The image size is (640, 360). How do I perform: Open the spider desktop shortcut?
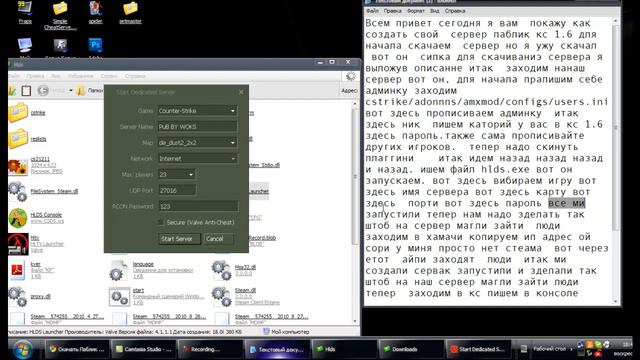coord(96,12)
